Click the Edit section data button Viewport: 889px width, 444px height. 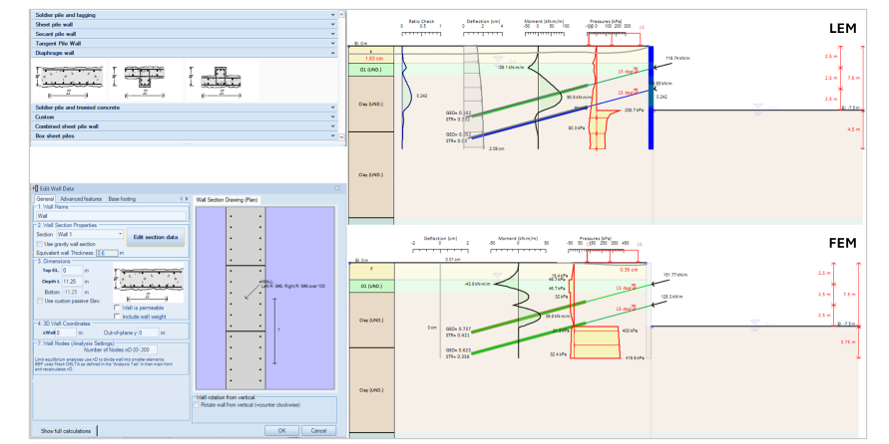point(156,237)
